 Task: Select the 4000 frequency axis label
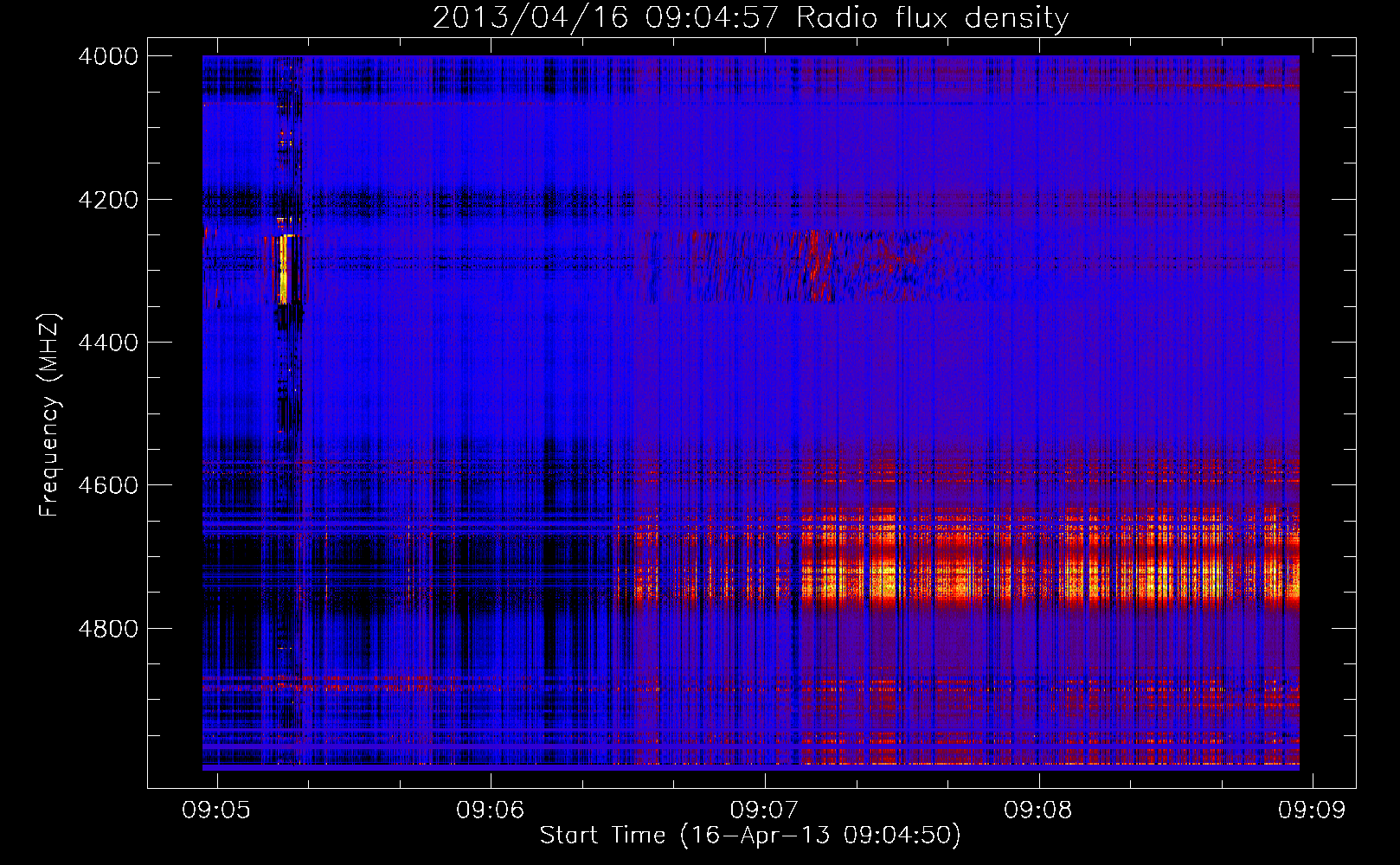pos(108,56)
